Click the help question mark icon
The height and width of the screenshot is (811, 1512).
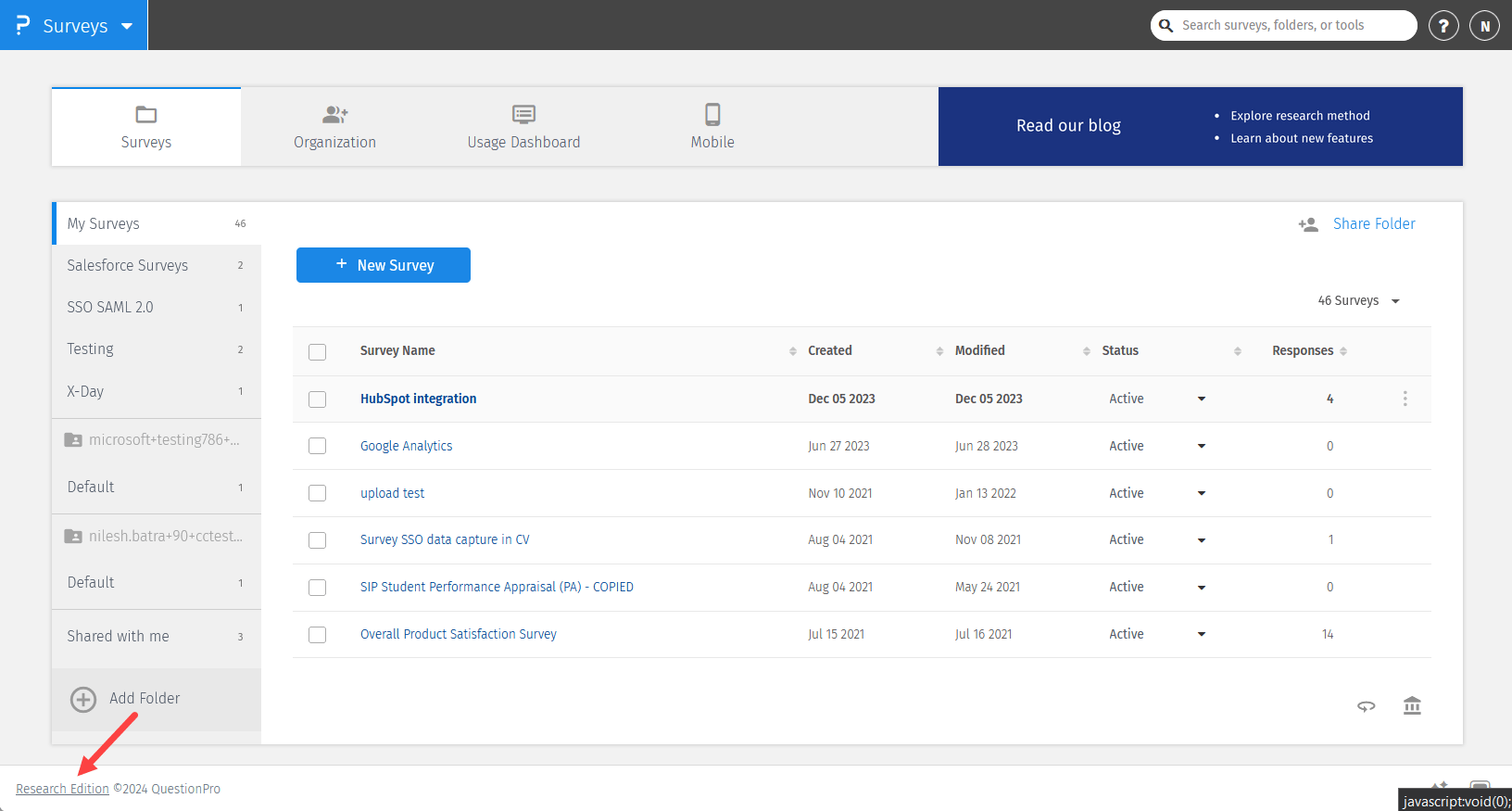coord(1443,26)
